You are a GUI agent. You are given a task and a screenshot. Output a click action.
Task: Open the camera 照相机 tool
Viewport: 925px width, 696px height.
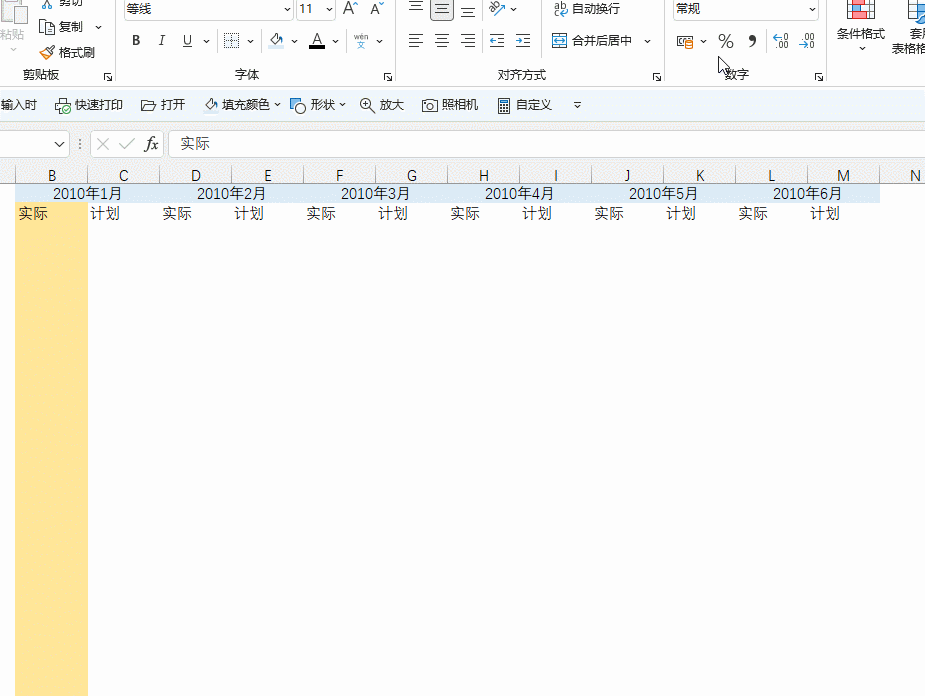tap(450, 105)
